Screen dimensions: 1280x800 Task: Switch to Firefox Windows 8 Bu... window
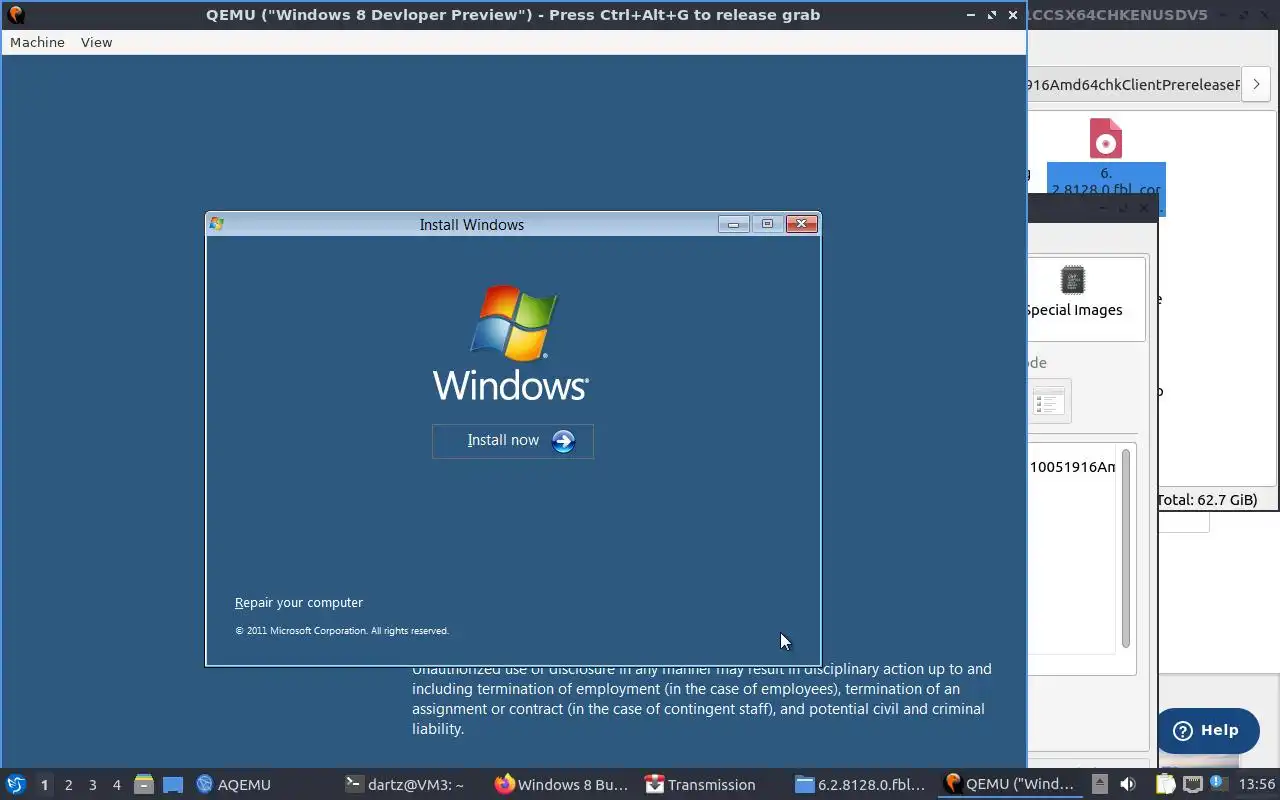[x=562, y=784]
